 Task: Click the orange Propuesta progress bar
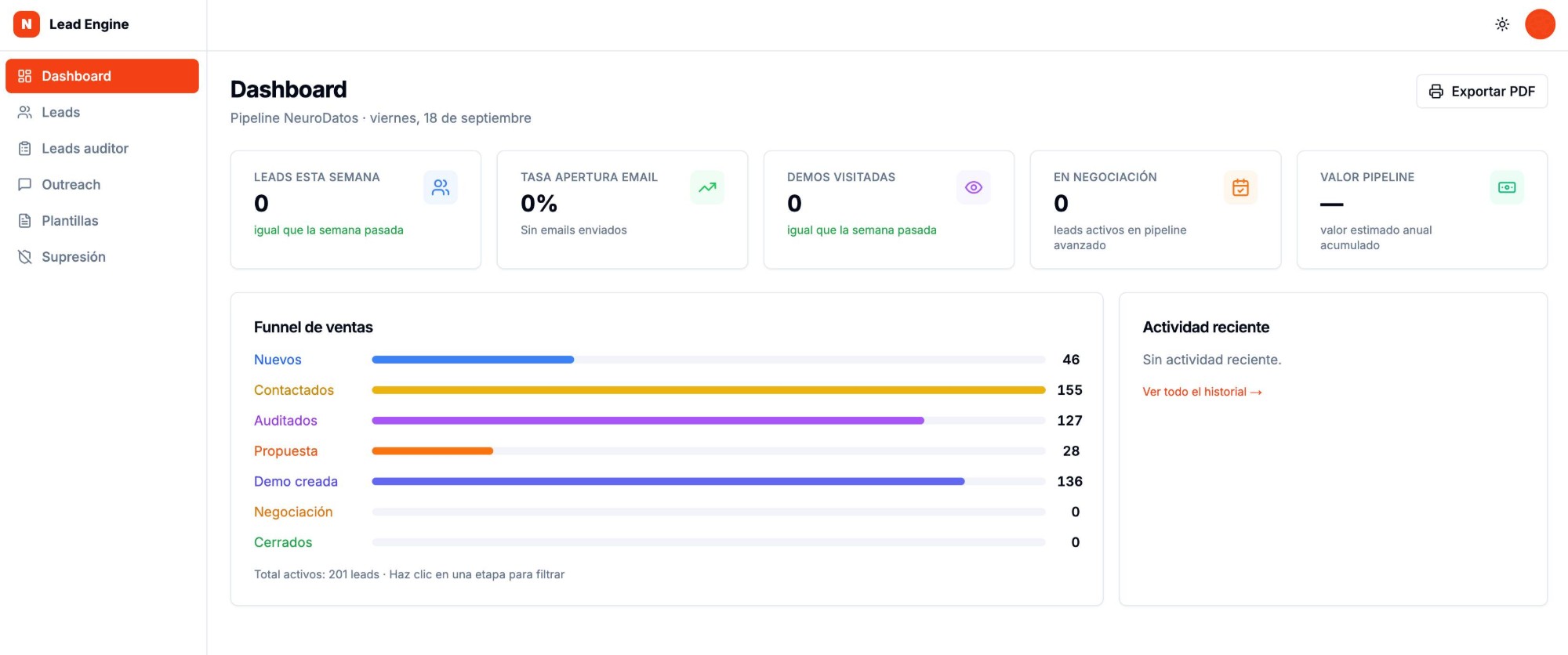pyautogui.click(x=432, y=451)
